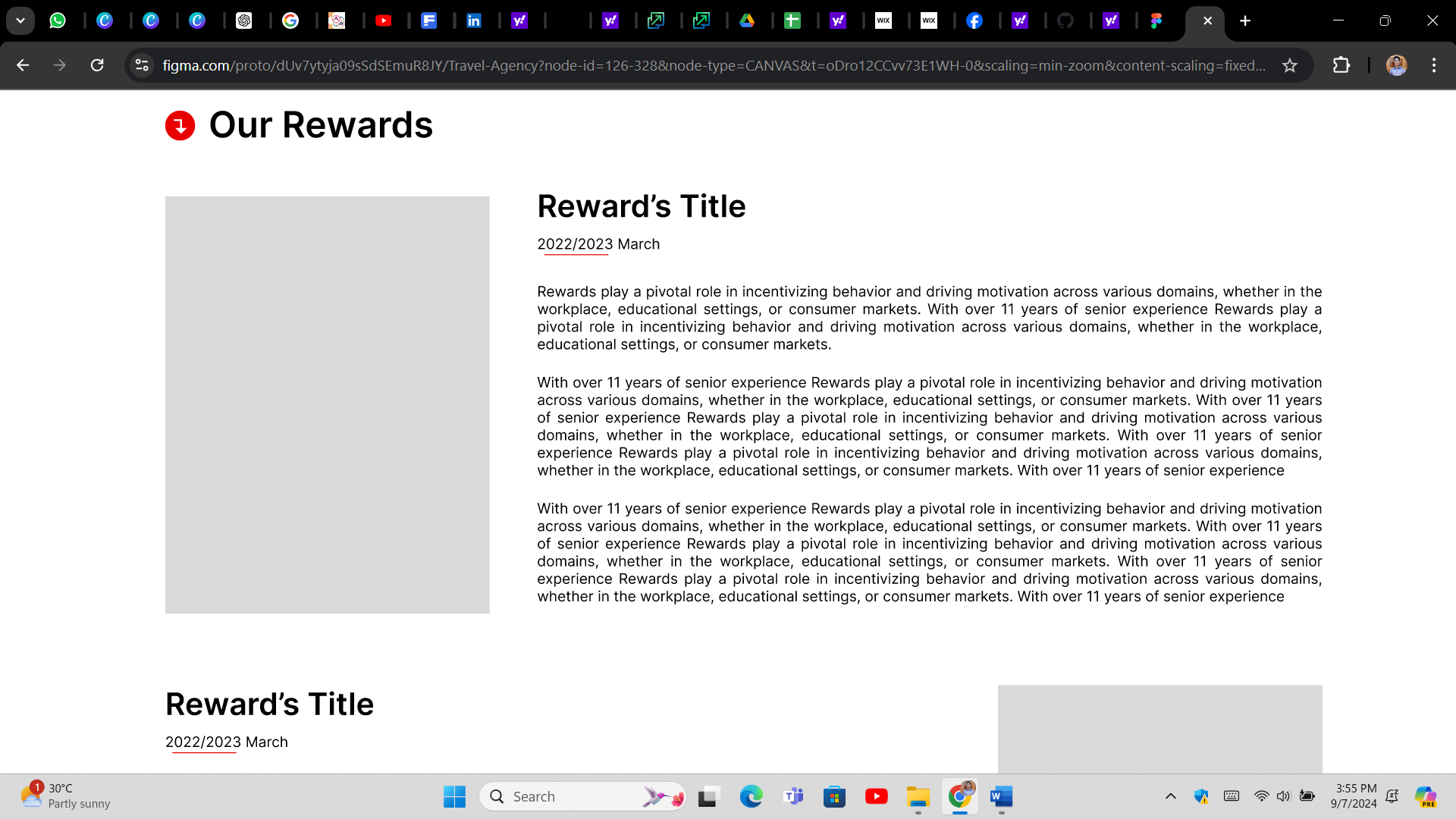
Task: Bookmark this page with the star icon
Action: click(x=1290, y=65)
